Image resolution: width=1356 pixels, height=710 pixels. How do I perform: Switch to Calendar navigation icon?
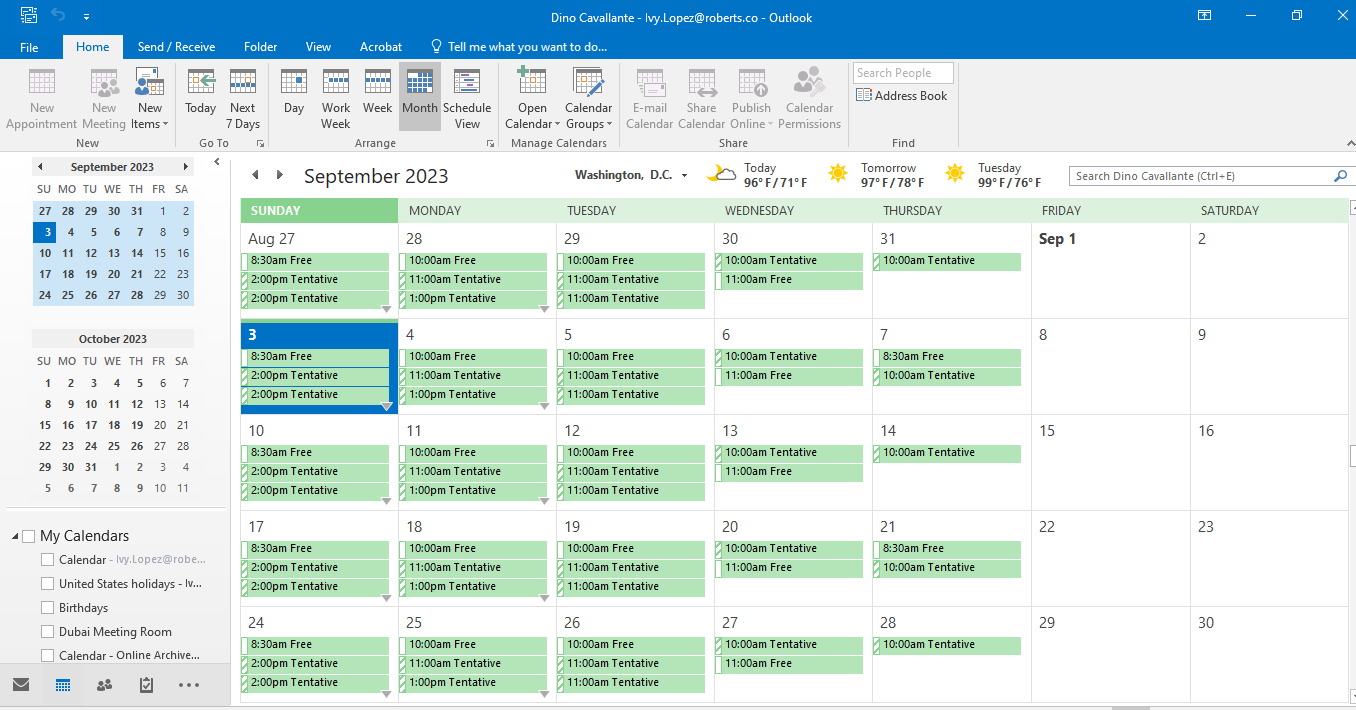[63, 685]
